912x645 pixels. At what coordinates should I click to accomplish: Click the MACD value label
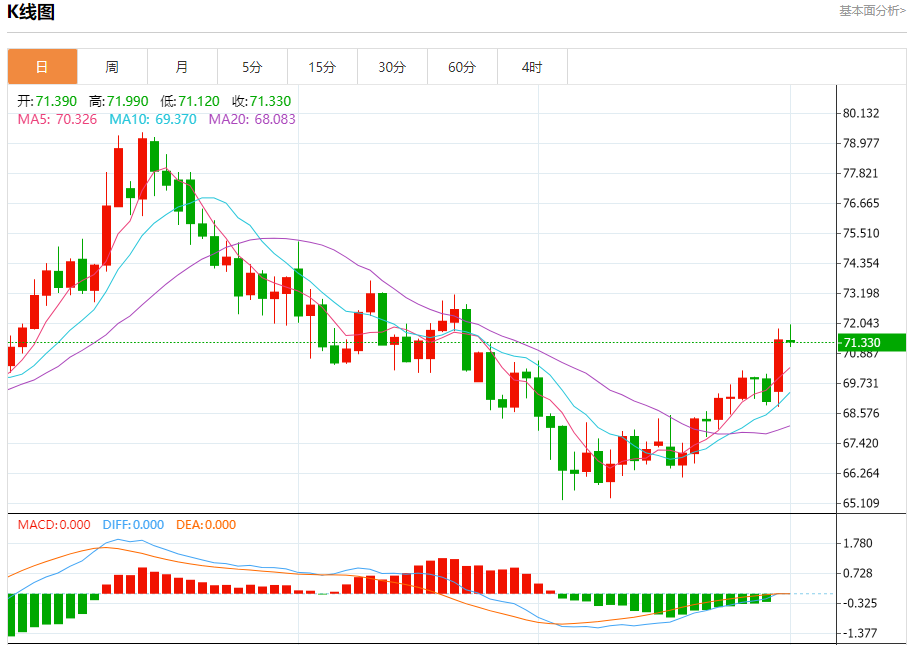pyautogui.click(x=54, y=525)
